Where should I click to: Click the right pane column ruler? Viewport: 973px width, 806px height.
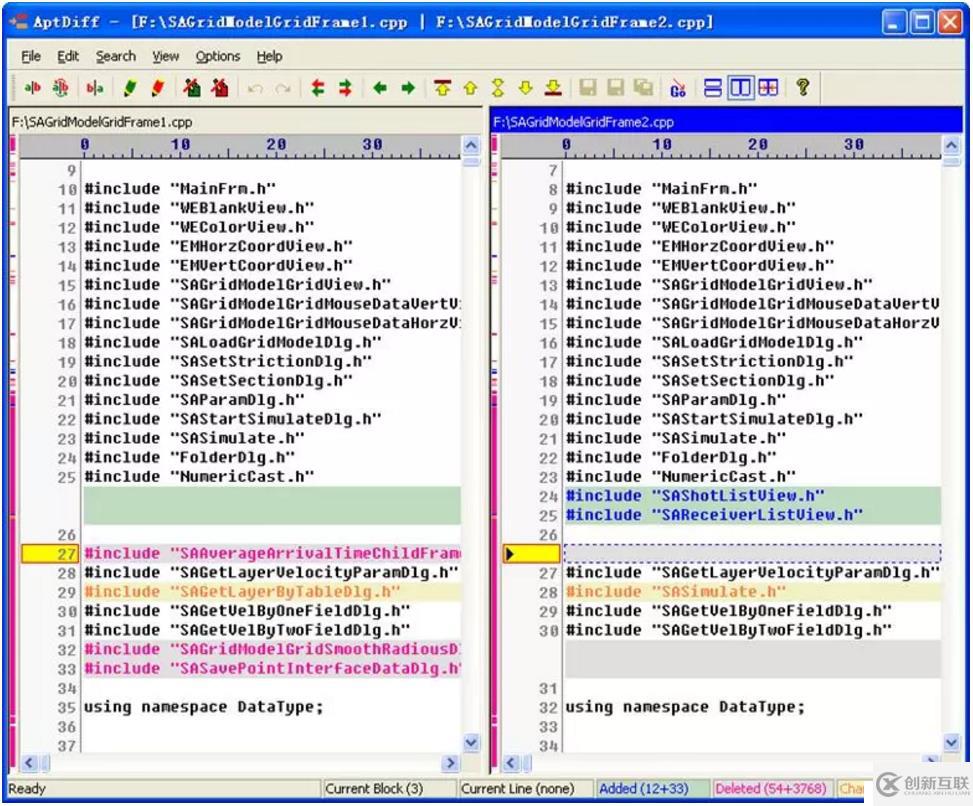(x=721, y=147)
